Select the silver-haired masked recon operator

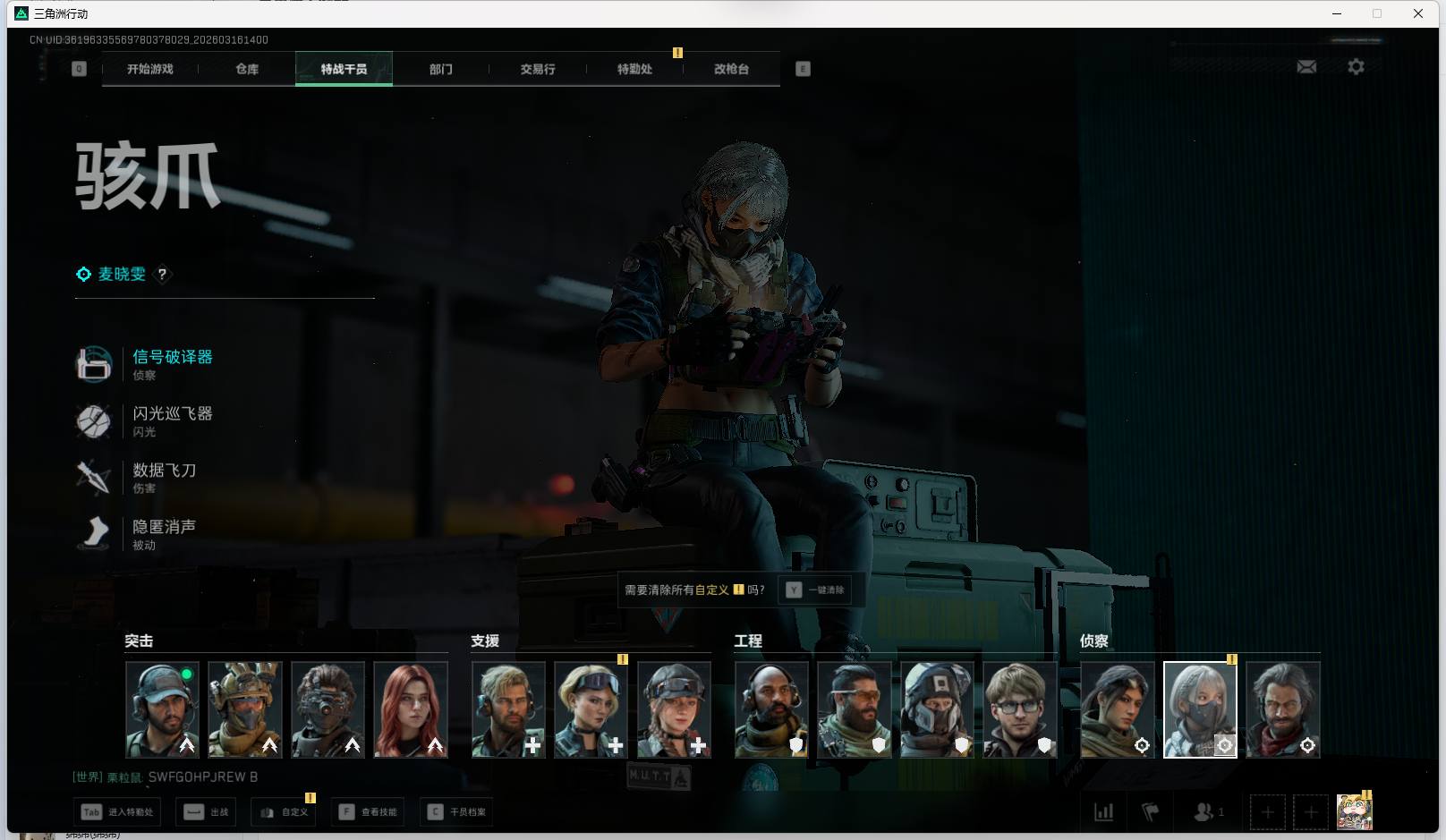pos(1200,709)
